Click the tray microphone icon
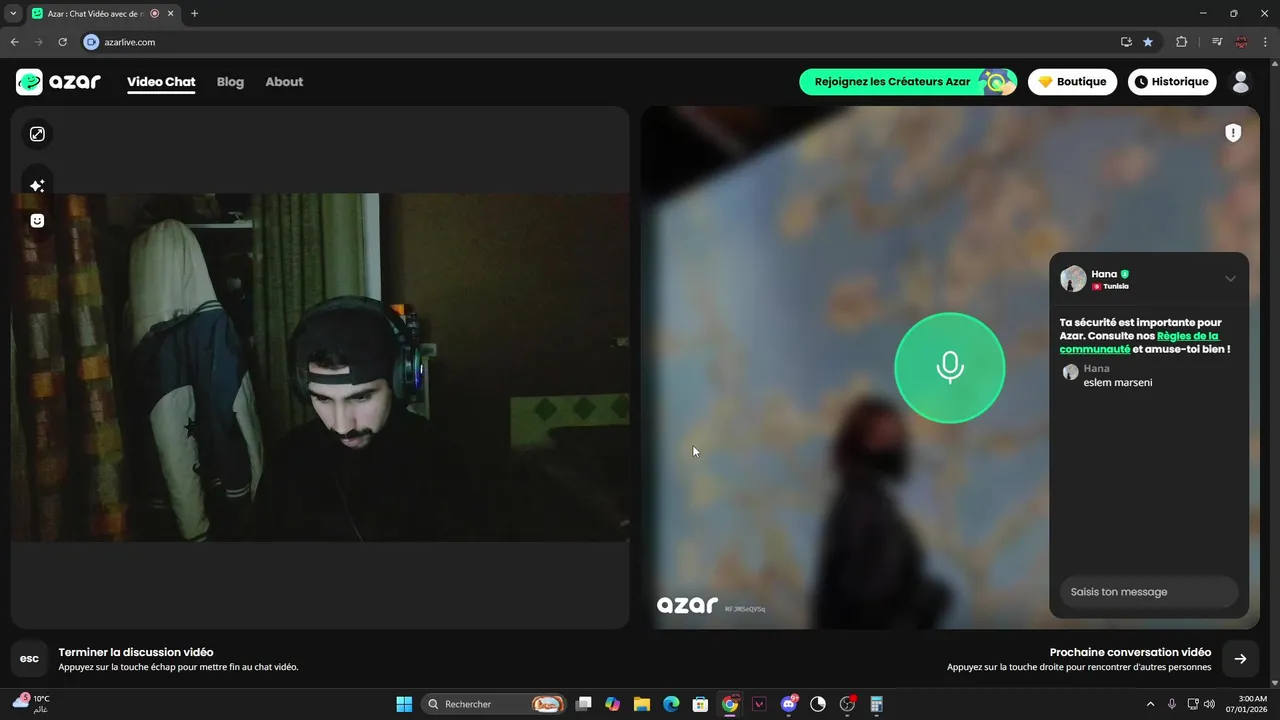The image size is (1280, 720). click(1172, 704)
